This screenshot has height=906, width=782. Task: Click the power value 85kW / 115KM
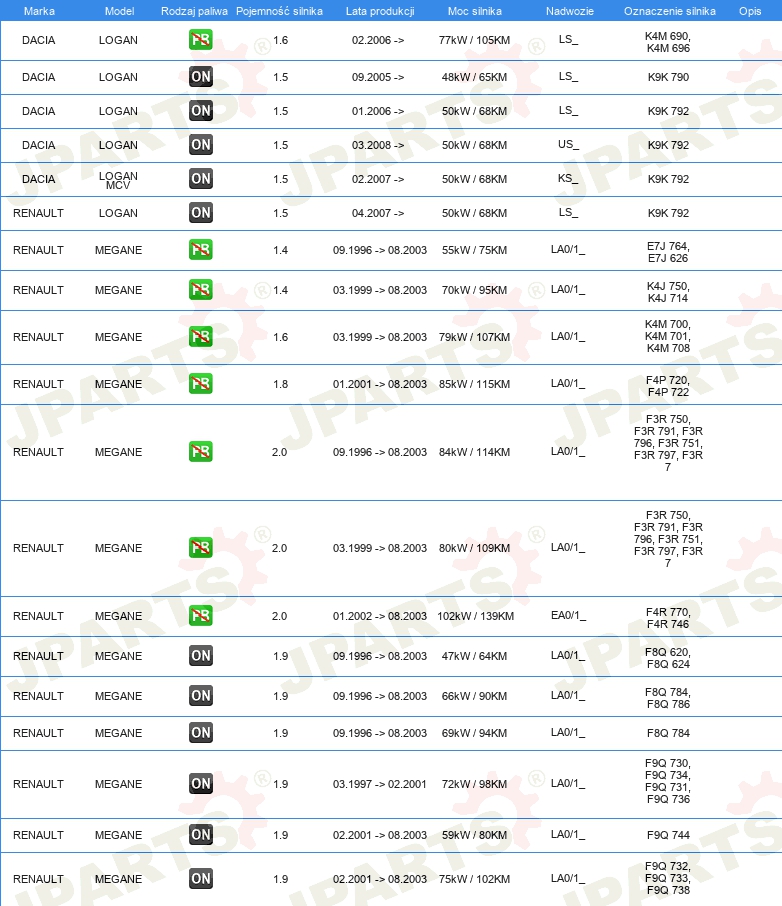[x=475, y=384]
